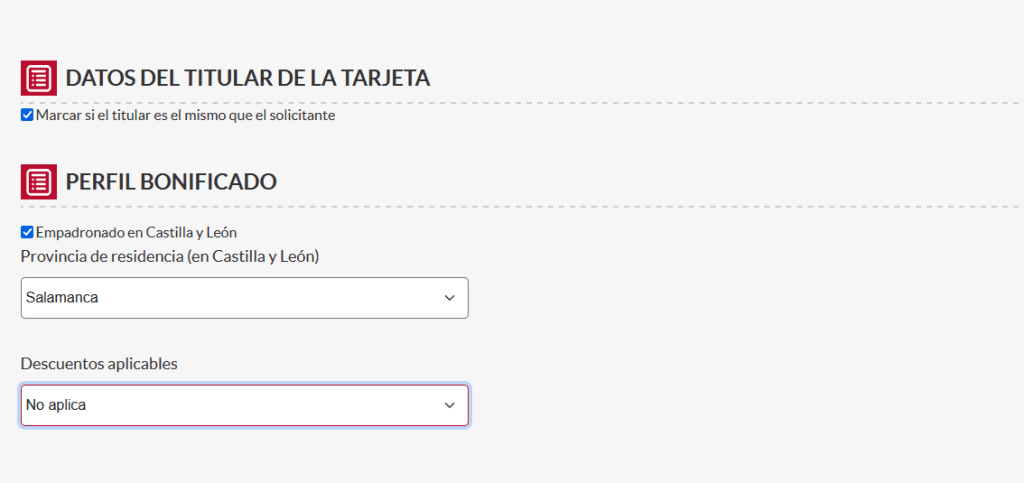
Task: Click the chevron arrow in the Salamanca dropdown
Action: click(449, 298)
